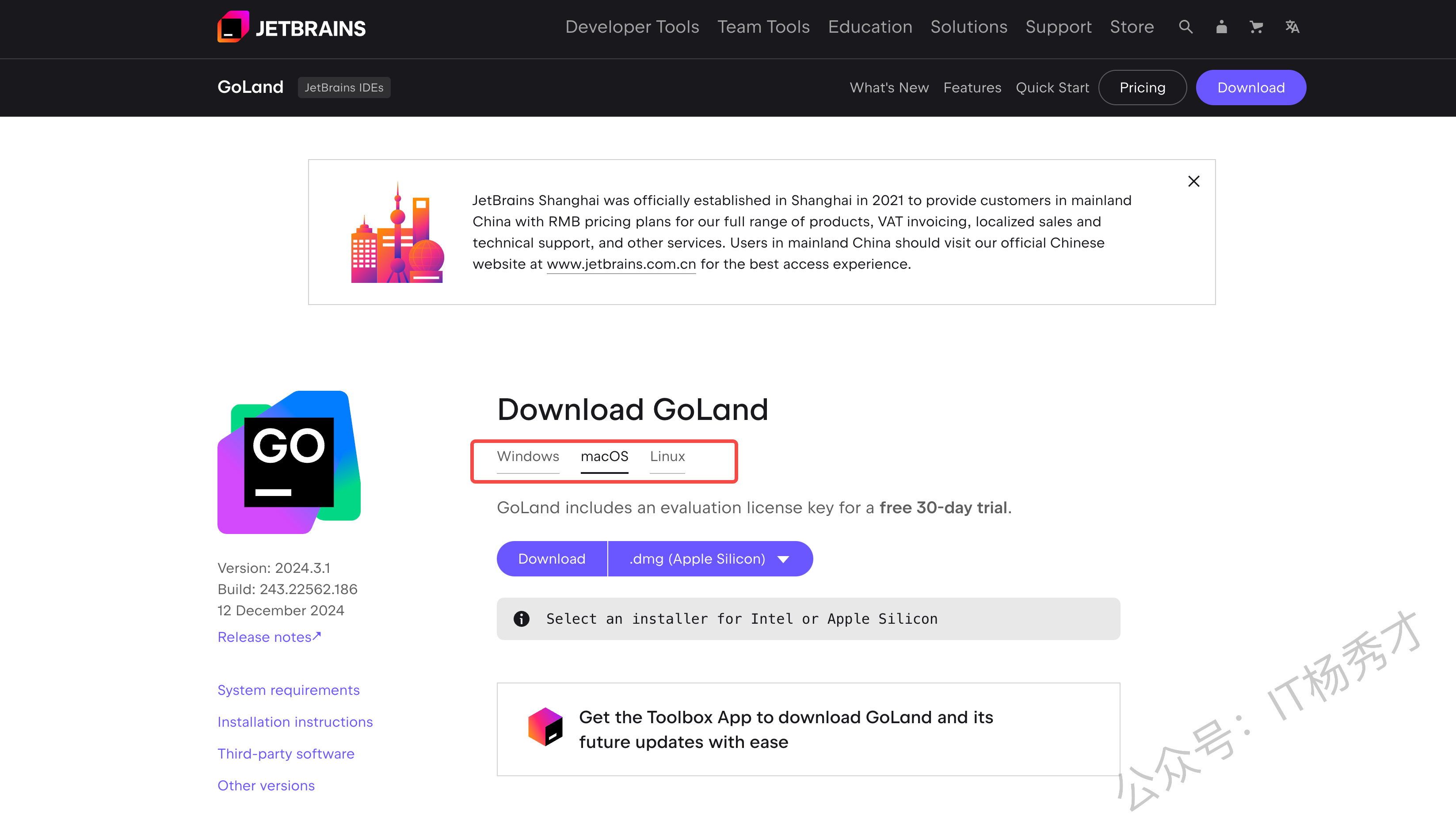Open System requirements link
This screenshot has width=1456, height=839.
tap(288, 690)
